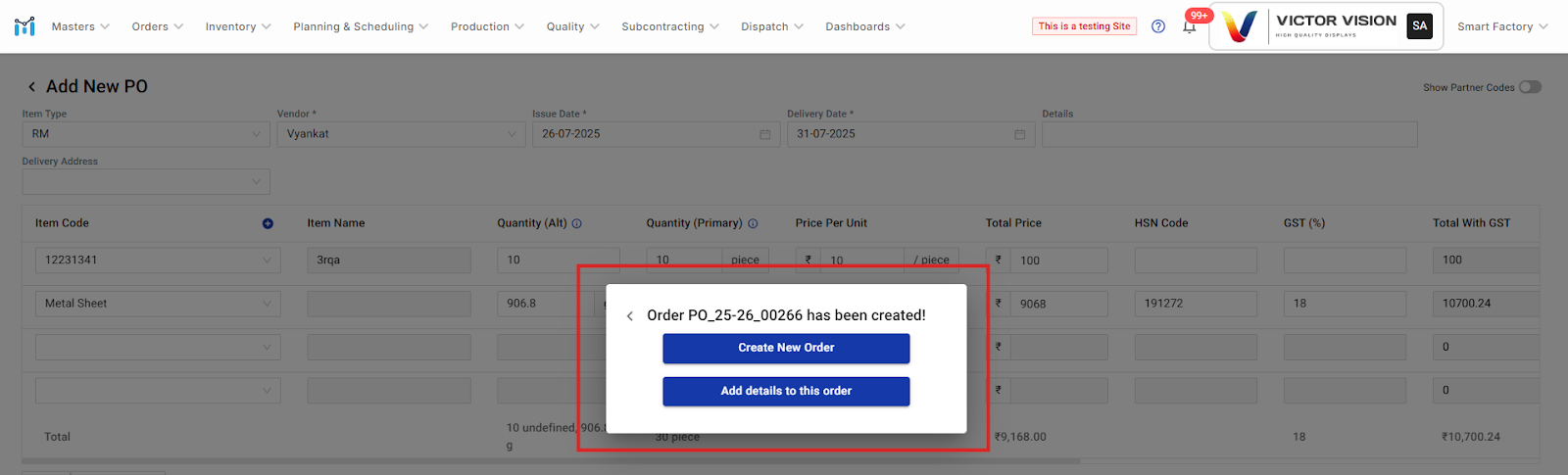Viewport: 1568px width, 475px height.
Task: Click the app logo icon in top-left
Action: coord(24,26)
